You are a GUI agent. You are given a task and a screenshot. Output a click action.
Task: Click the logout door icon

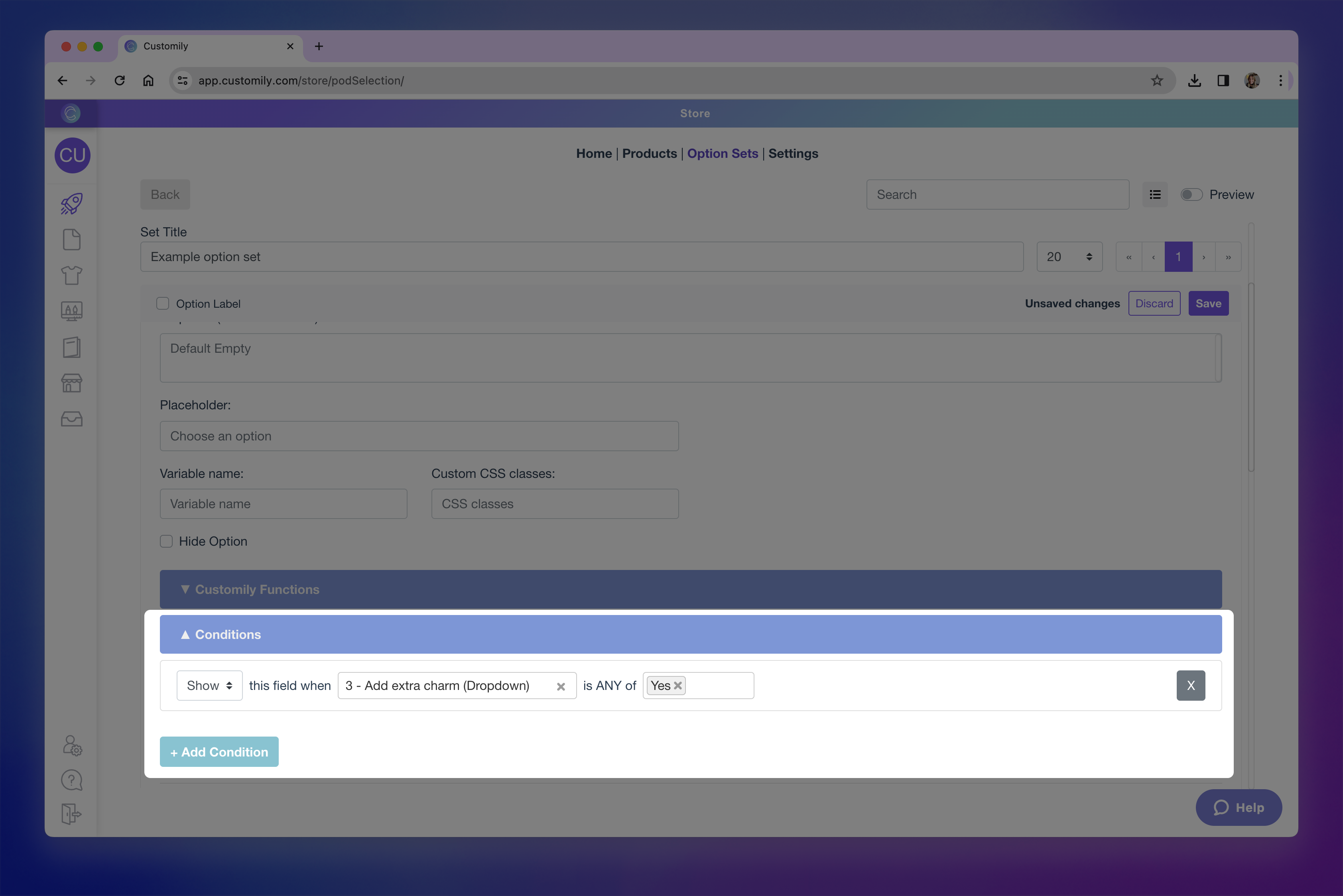point(71,814)
